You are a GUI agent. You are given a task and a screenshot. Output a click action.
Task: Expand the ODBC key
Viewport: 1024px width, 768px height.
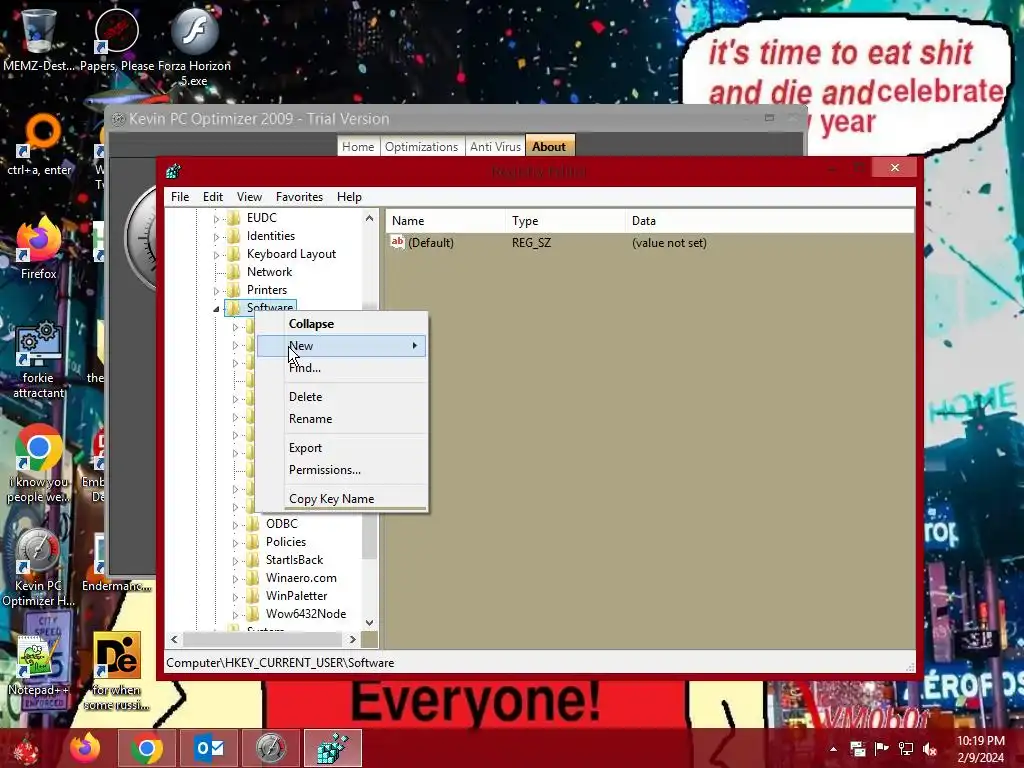[x=235, y=525]
